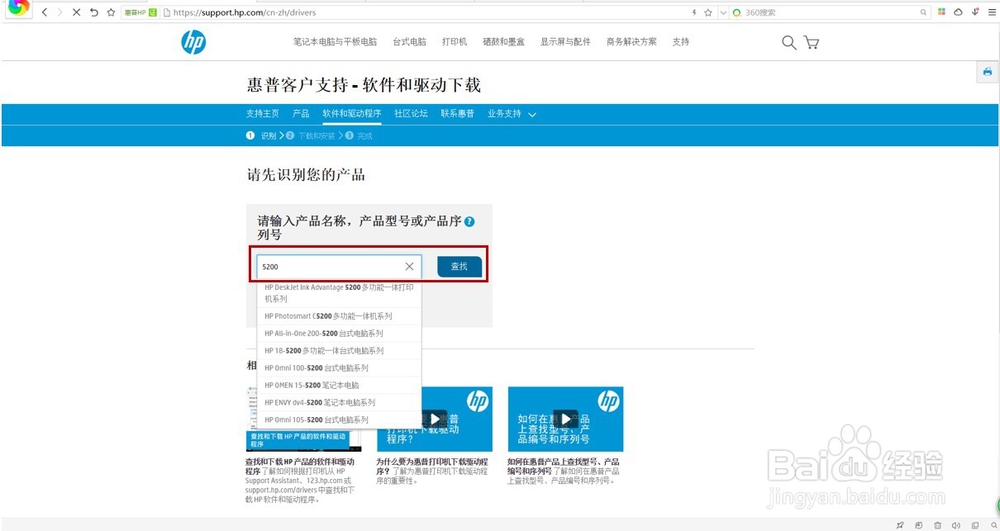1000x531 pixels.
Task: Open the browser hamburger menu
Action: 993,11
